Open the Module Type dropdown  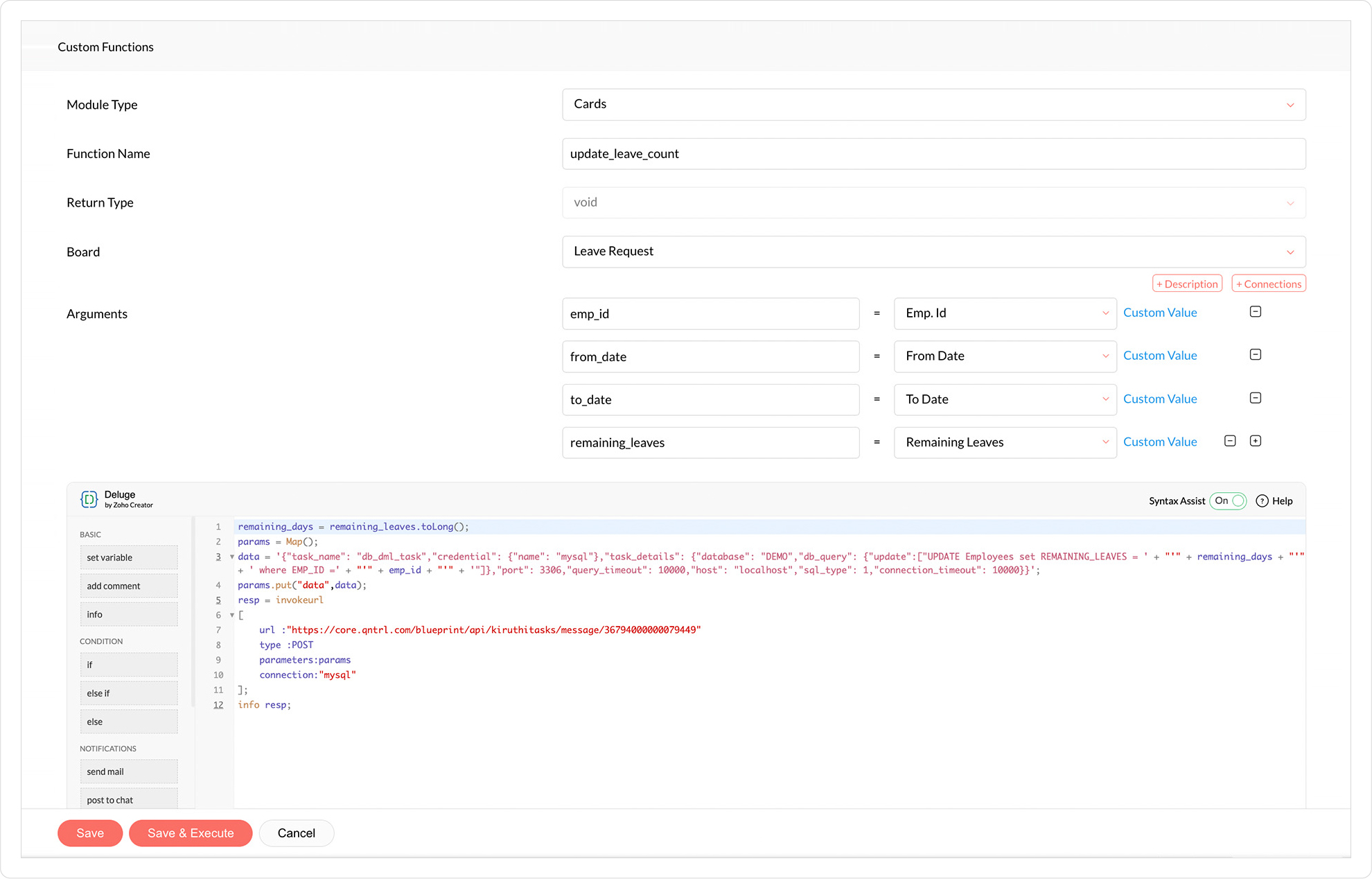point(933,105)
